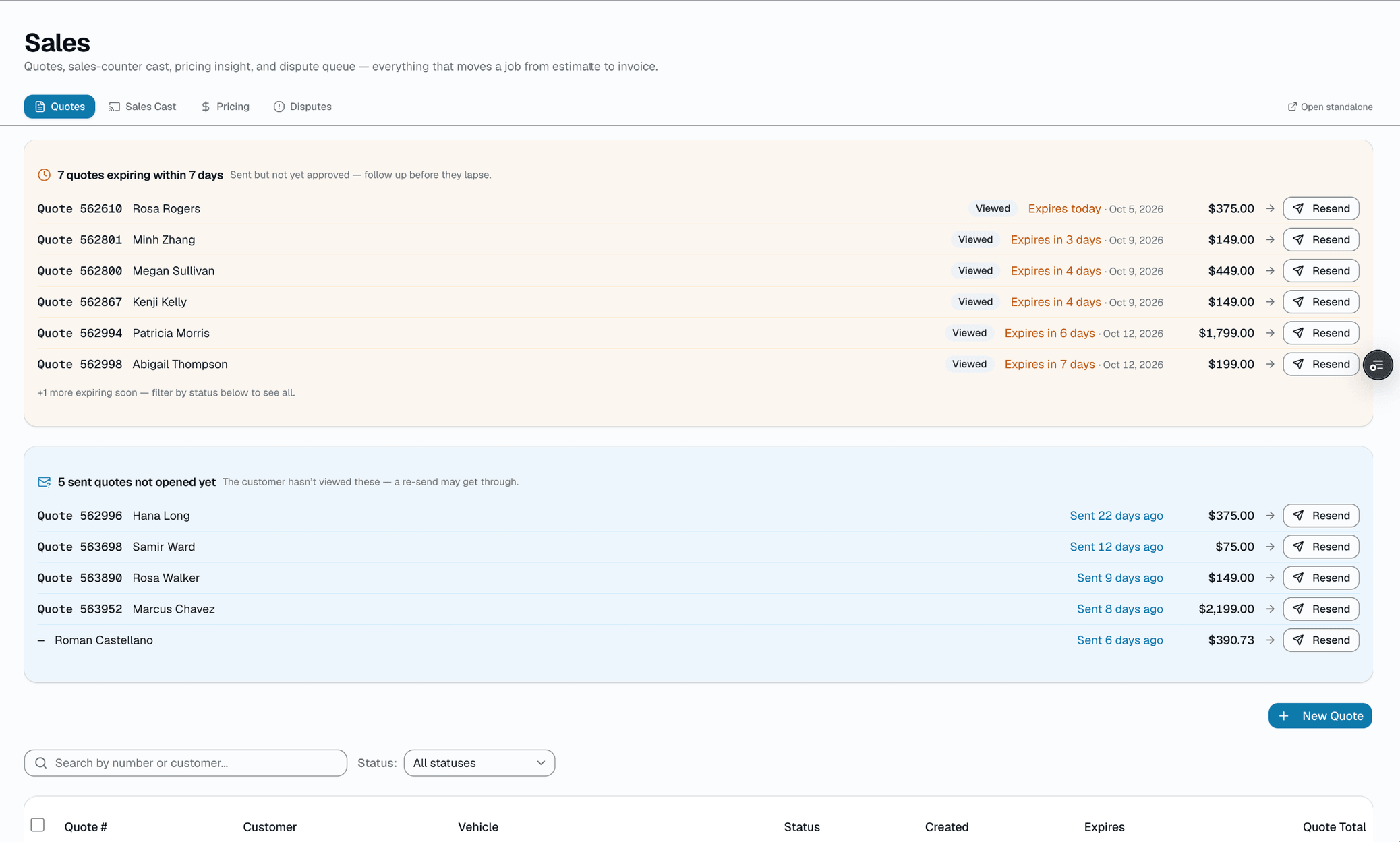This screenshot has width=1400, height=842.
Task: Resend the quote to Patricia Morris
Action: [x=1320, y=333]
